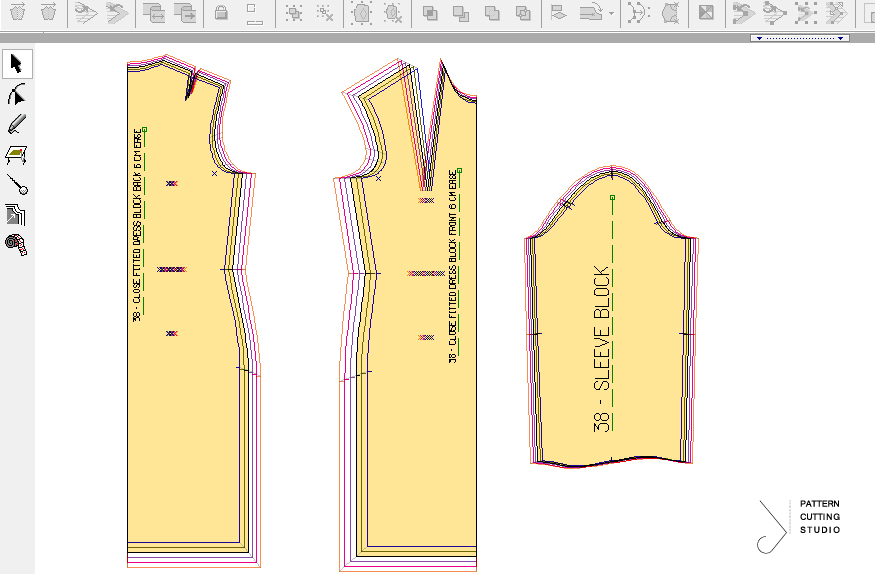
Task: Click the padlock lock icon
Action: click(x=222, y=12)
